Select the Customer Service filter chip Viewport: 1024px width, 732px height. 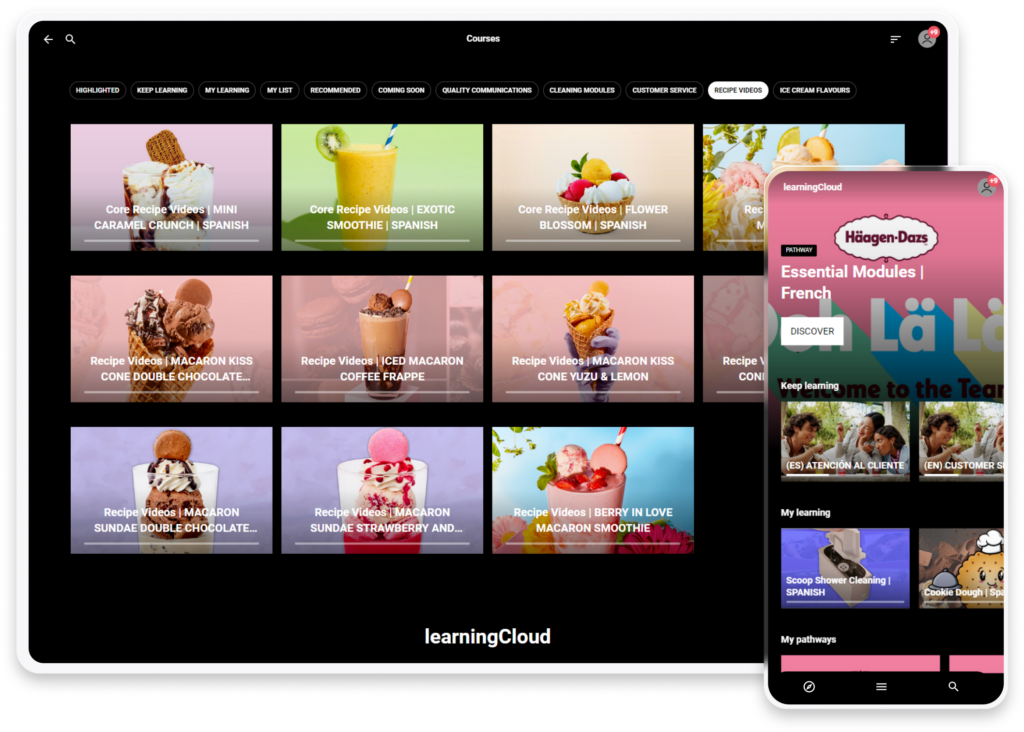664,90
